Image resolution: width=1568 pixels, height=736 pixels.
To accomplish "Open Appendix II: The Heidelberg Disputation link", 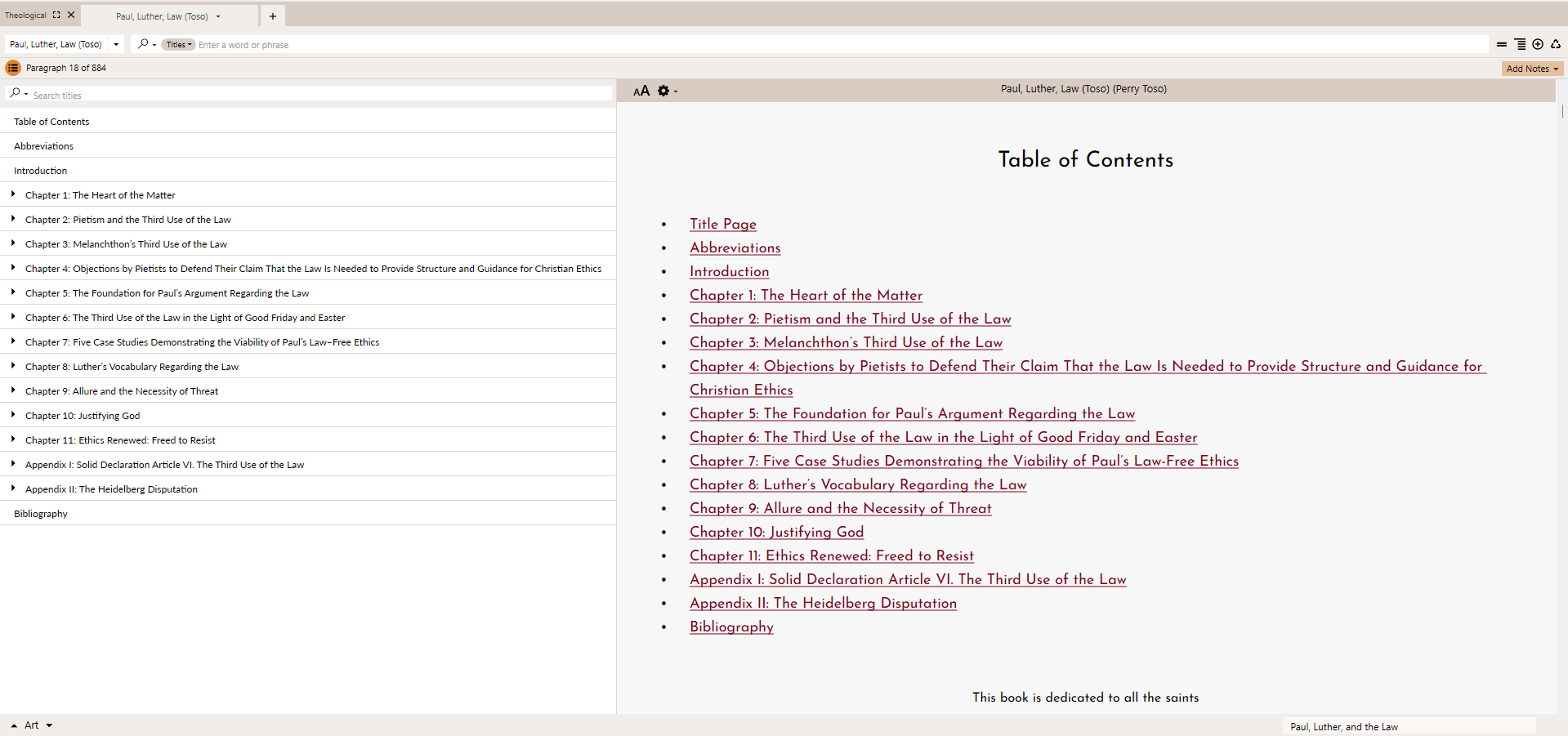I will (824, 603).
